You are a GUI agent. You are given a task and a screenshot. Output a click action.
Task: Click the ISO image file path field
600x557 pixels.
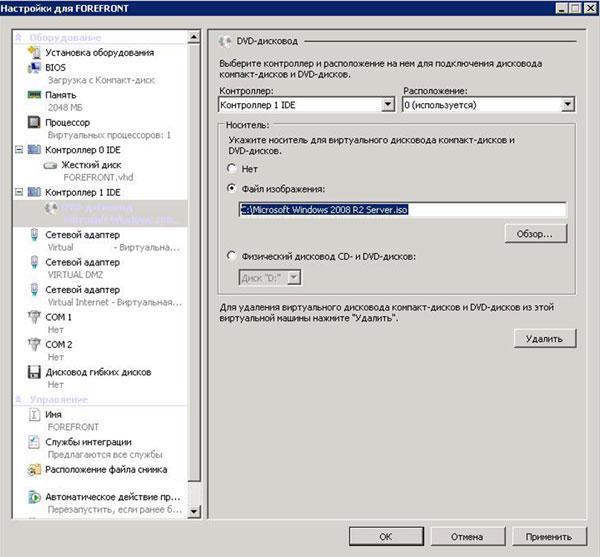[400, 210]
